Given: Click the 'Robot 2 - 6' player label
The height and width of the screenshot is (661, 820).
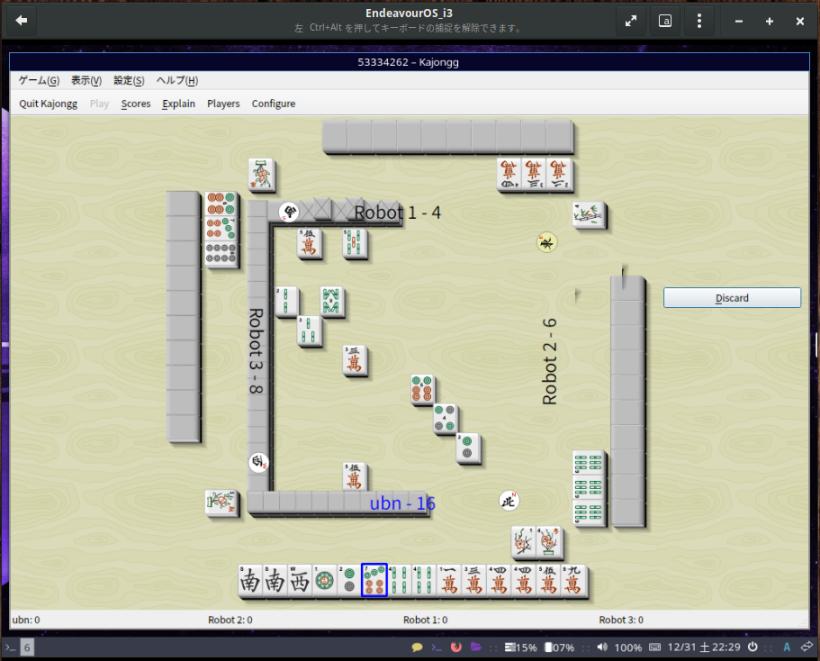Looking at the screenshot, I should 550,361.
